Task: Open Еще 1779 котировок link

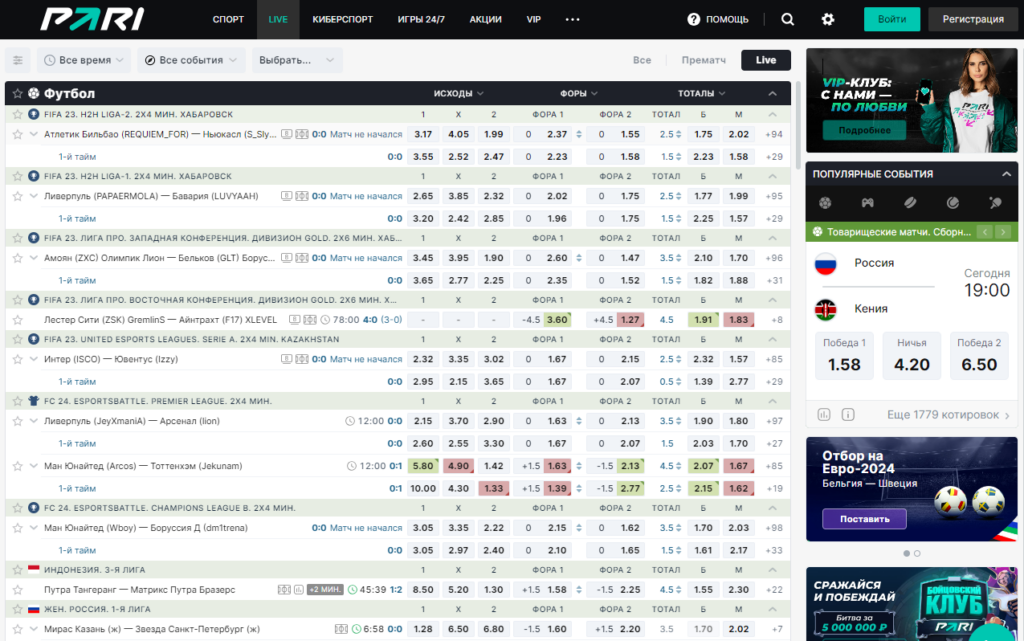Action: tap(948, 414)
